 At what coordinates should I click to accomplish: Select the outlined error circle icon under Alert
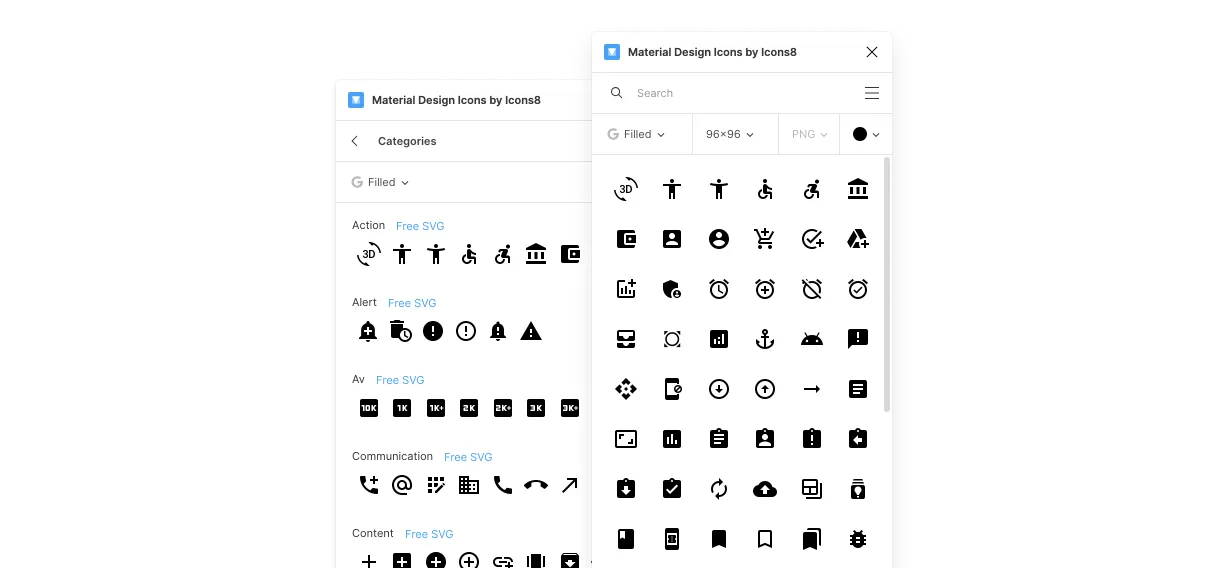click(x=466, y=331)
